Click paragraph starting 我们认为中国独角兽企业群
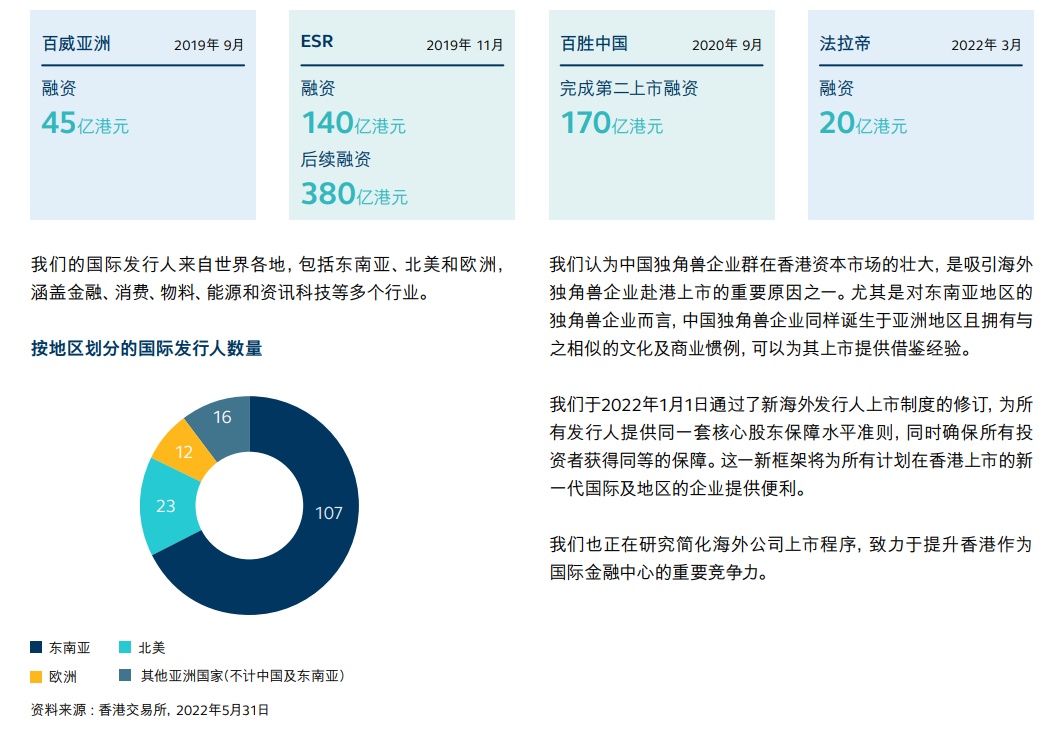The width and height of the screenshot is (1060, 746). coord(791,307)
